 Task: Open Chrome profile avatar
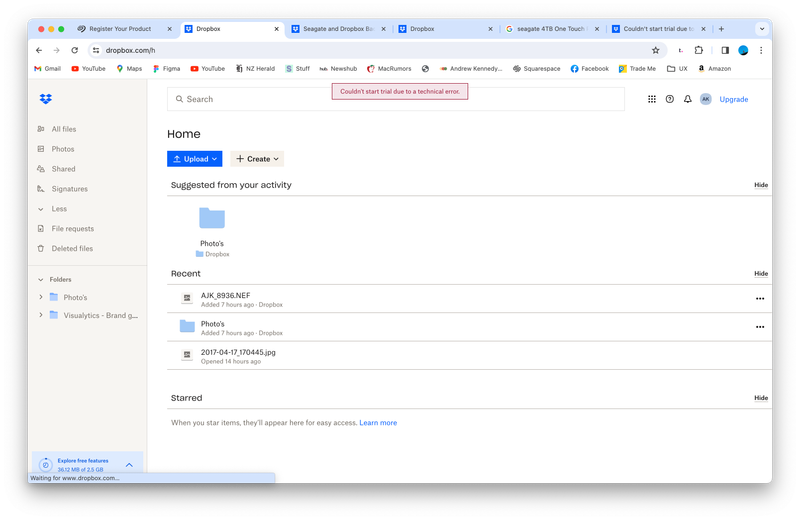click(743, 50)
